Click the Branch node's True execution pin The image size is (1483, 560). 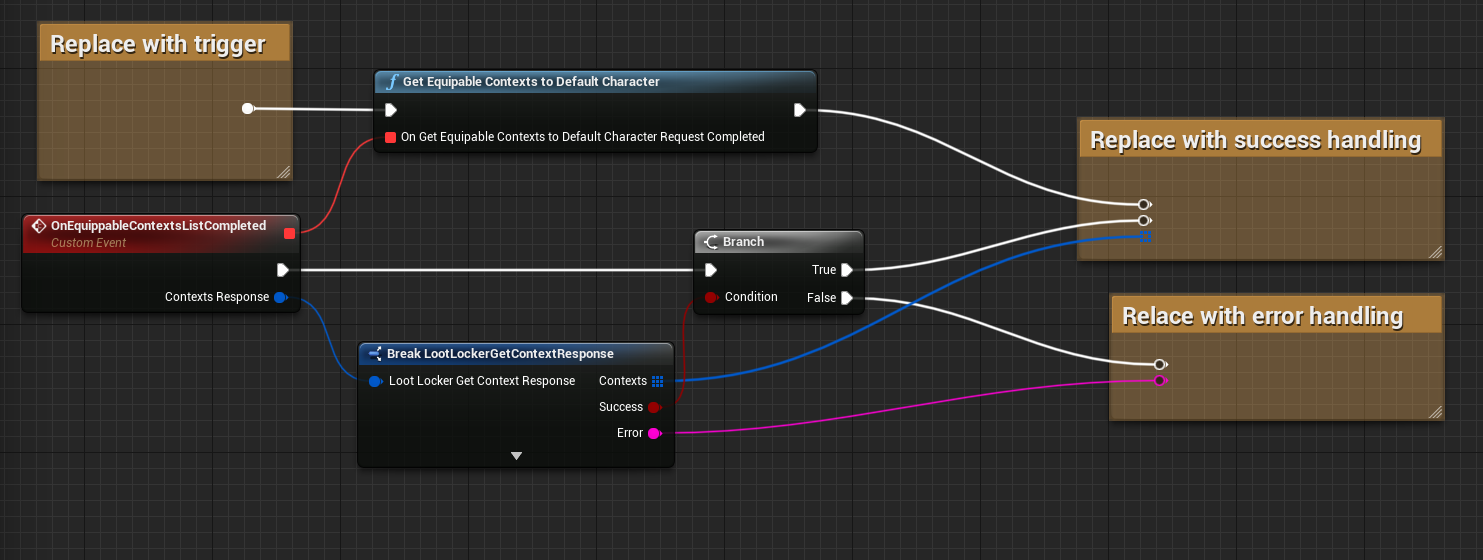pyautogui.click(x=847, y=270)
